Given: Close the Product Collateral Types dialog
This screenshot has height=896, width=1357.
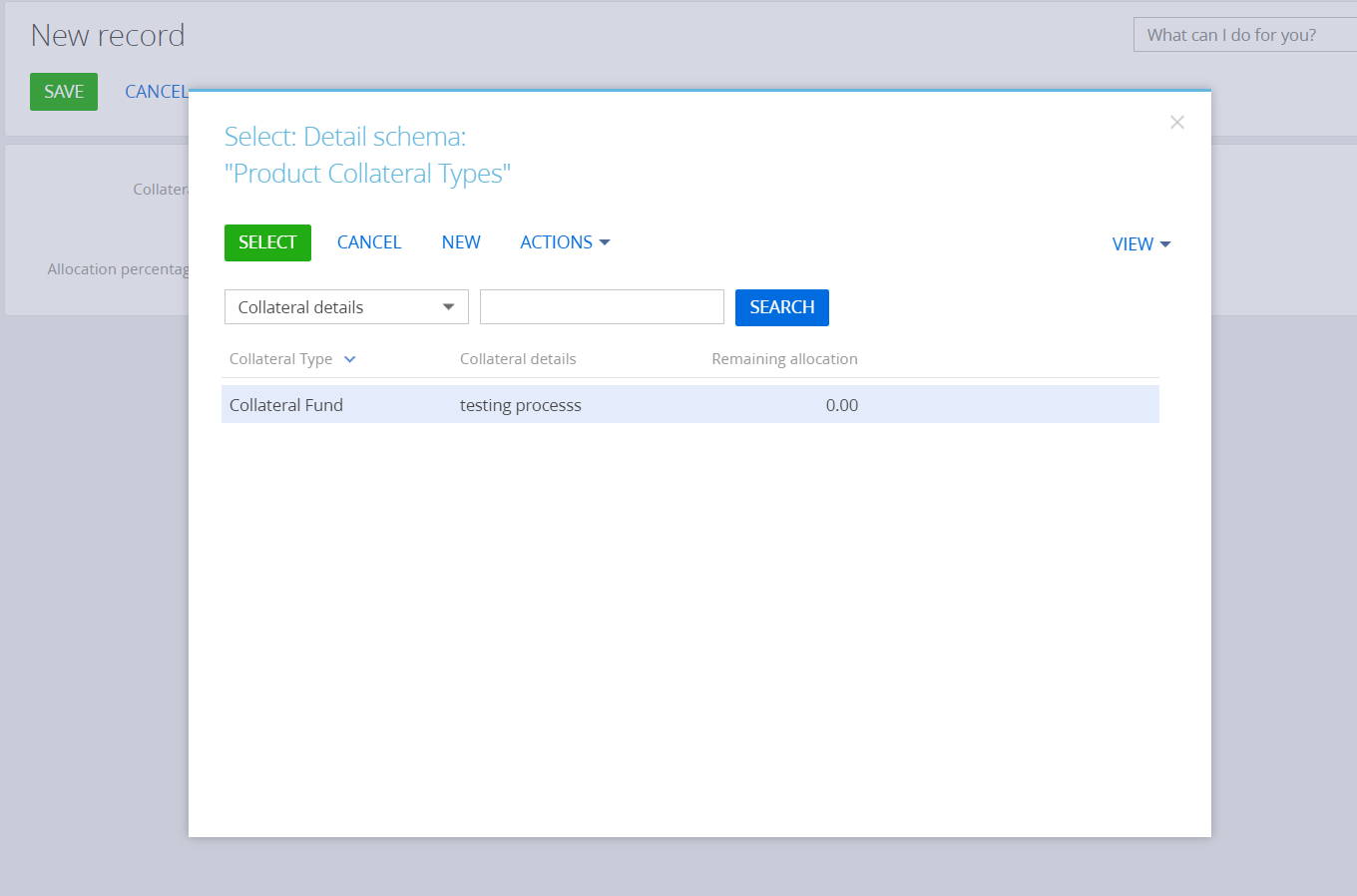Looking at the screenshot, I should click(1176, 123).
